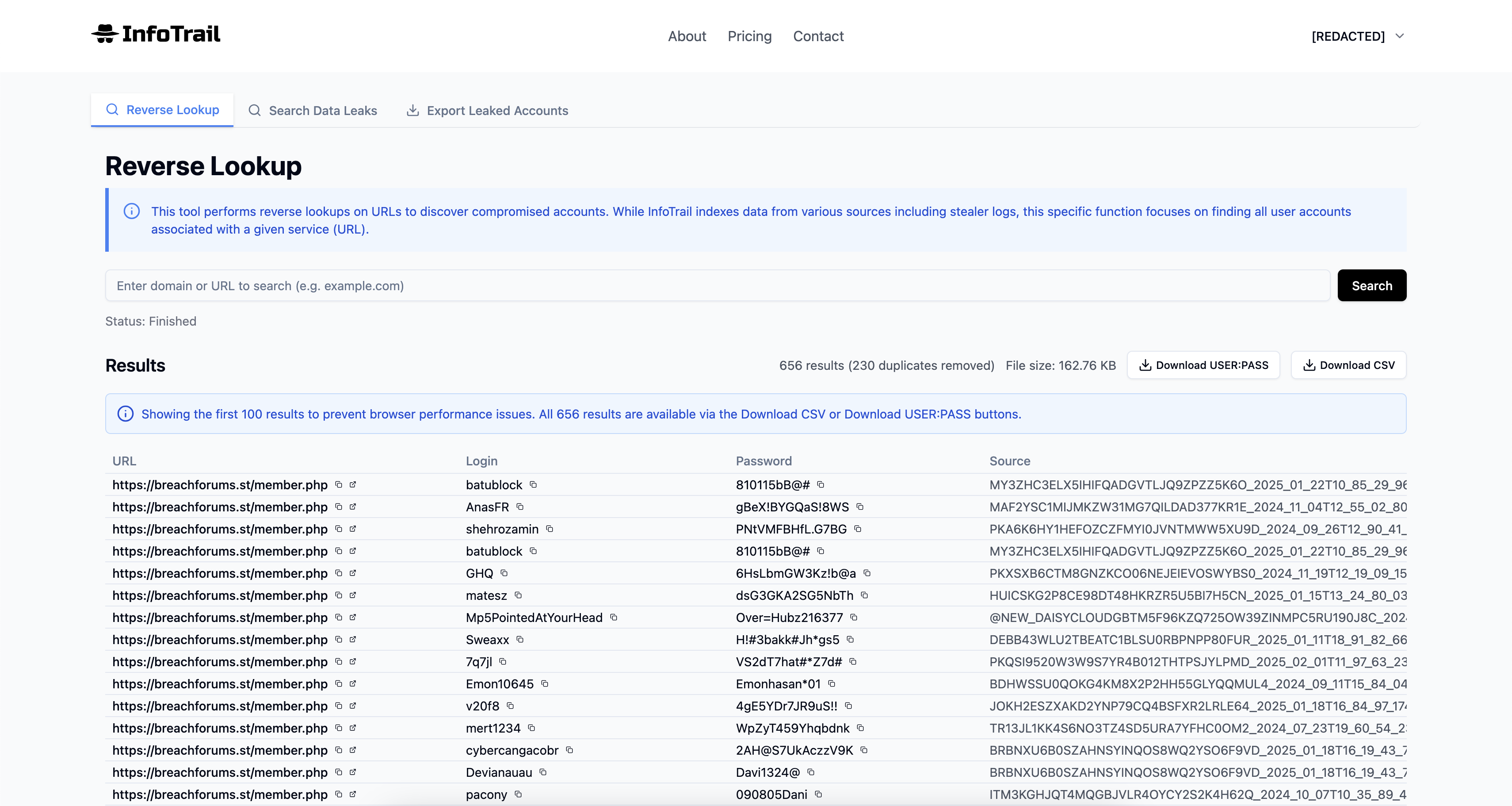Copy the shehrozamin login name
Image resolution: width=1512 pixels, height=806 pixels.
point(550,529)
